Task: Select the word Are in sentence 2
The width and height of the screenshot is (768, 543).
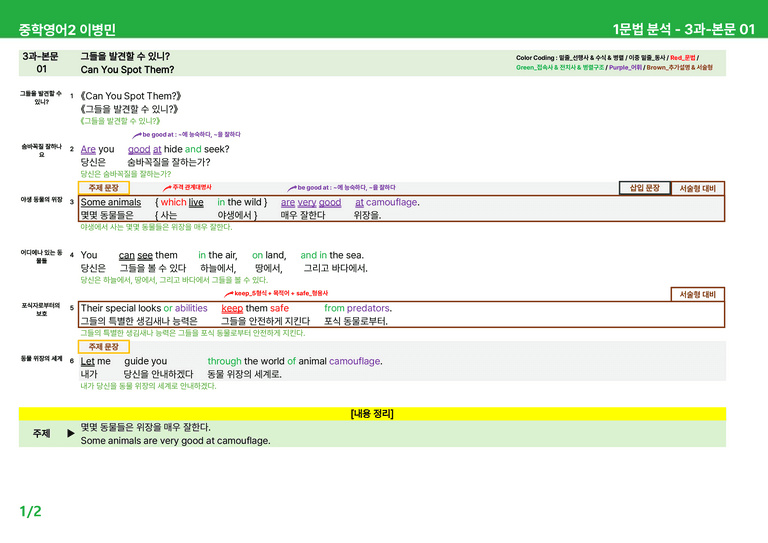Action: [88, 149]
